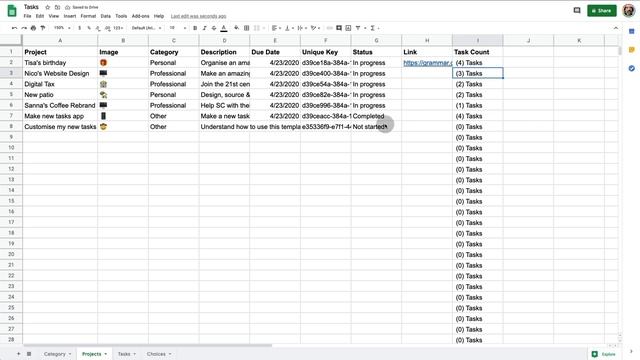The height and width of the screenshot is (360, 640).
Task: Open the Projects tab dropdown arrow
Action: [x=106, y=354]
